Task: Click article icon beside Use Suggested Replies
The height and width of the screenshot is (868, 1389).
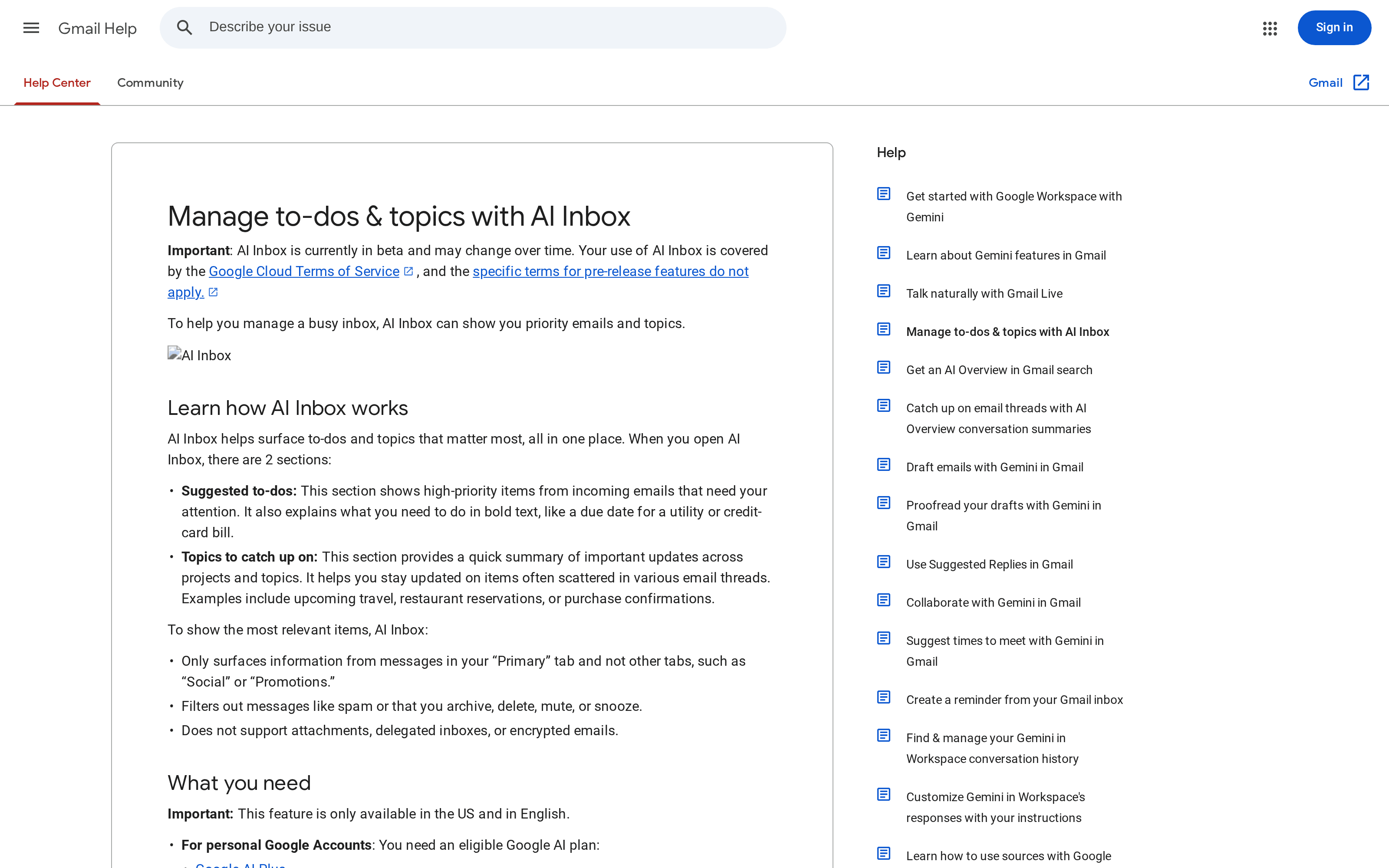Action: (884, 562)
